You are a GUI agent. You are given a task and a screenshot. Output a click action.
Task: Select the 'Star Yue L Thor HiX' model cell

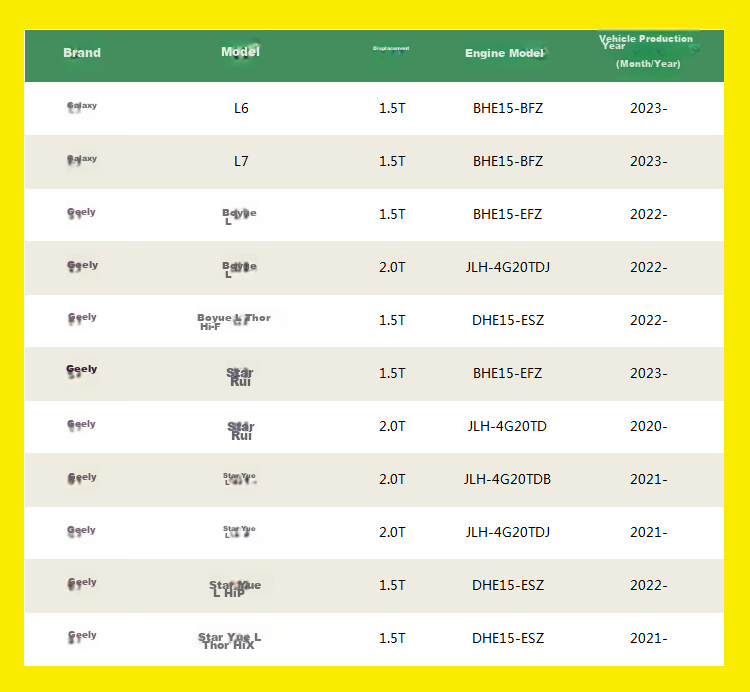pos(230,641)
